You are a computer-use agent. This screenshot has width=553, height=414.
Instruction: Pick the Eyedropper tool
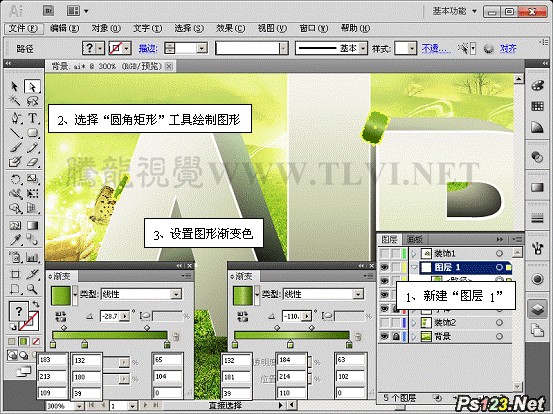[15, 240]
